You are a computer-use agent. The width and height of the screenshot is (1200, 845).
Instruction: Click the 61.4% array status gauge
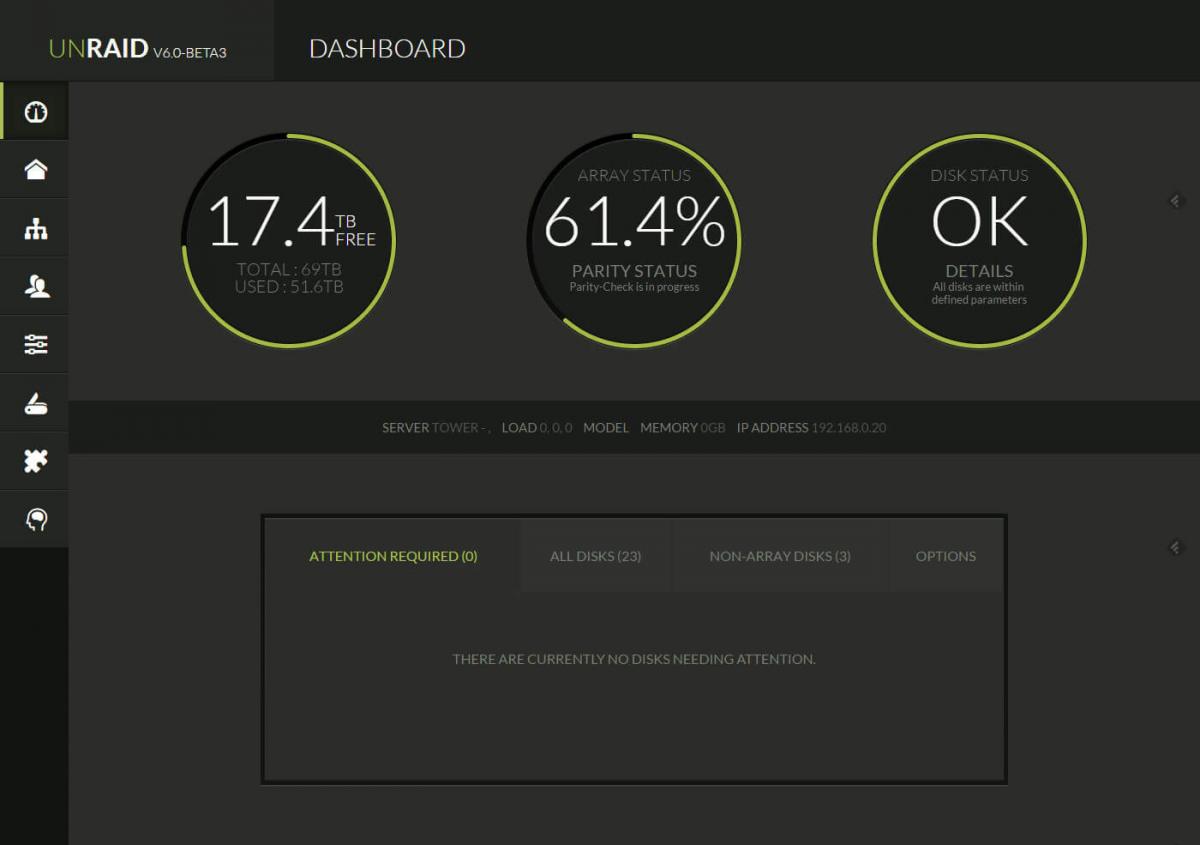coord(634,240)
